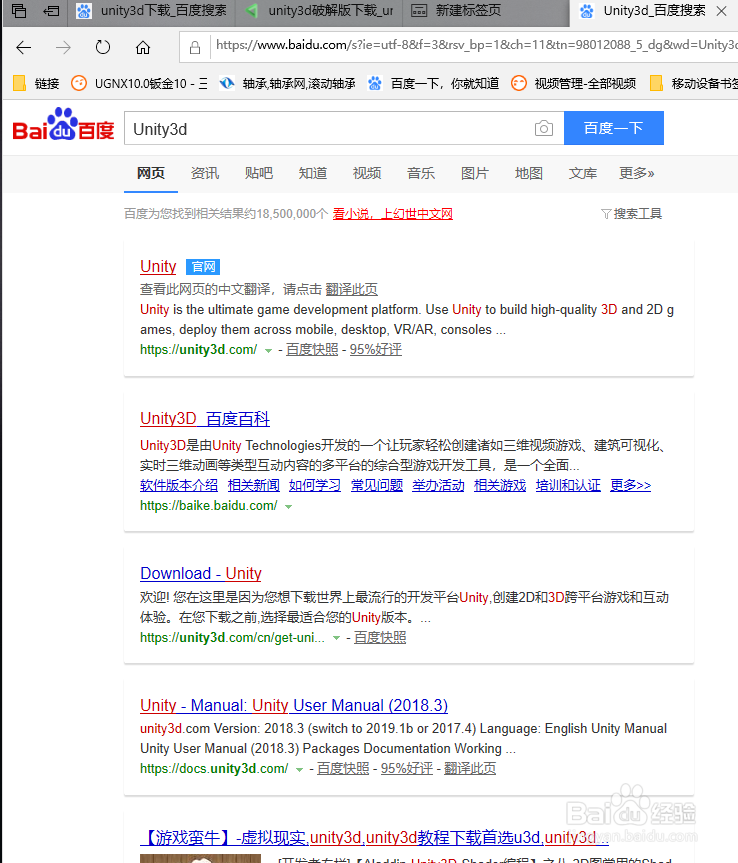Click the browser forward arrow
This screenshot has height=863, width=738.
[x=63, y=48]
